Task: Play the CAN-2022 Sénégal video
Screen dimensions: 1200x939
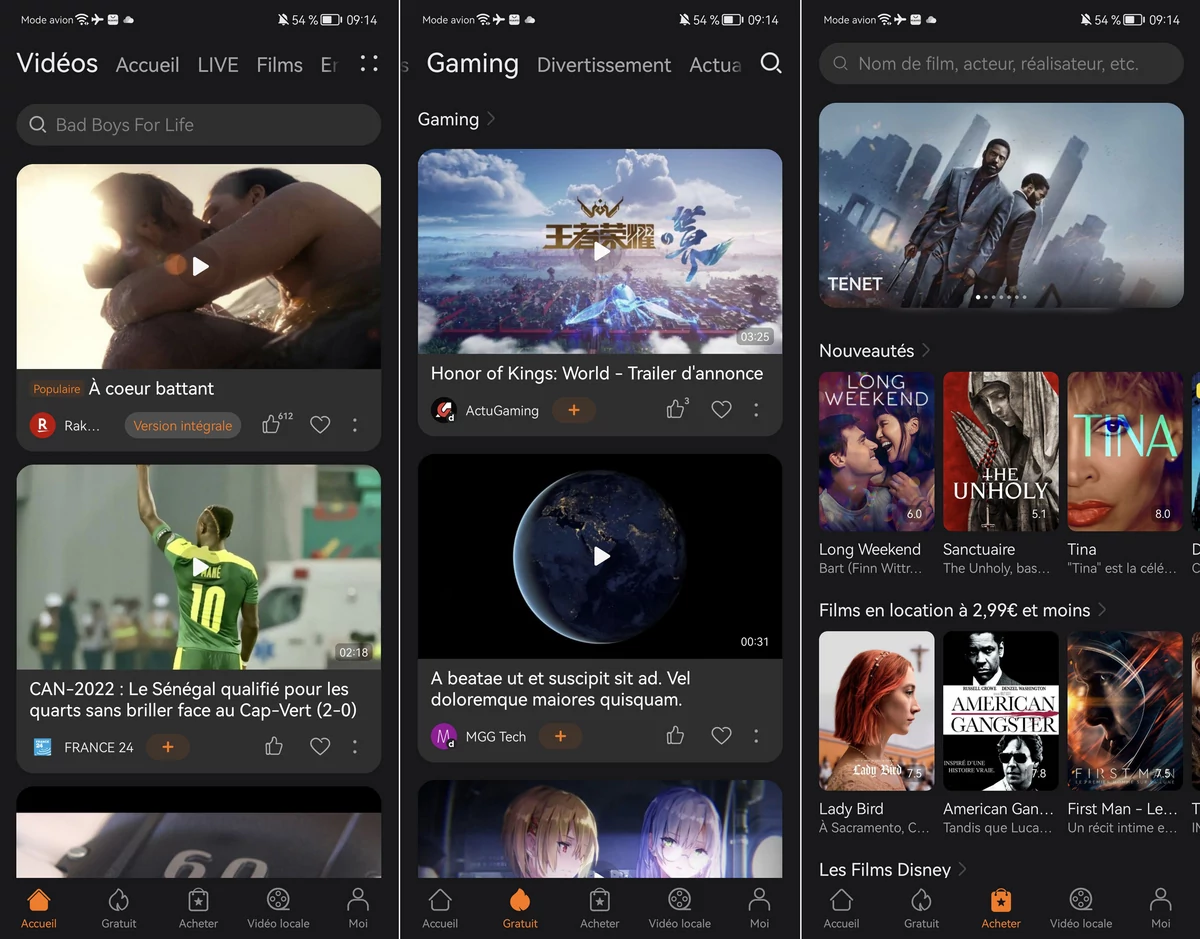Action: coord(200,567)
